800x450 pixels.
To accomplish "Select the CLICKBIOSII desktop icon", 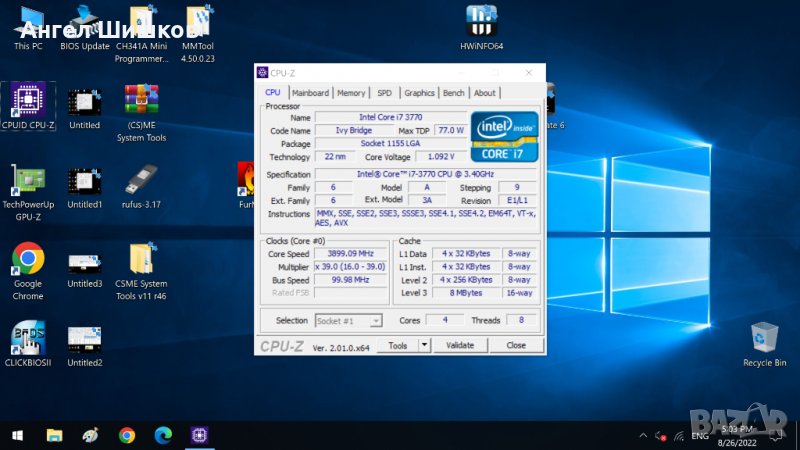I will click(27, 340).
